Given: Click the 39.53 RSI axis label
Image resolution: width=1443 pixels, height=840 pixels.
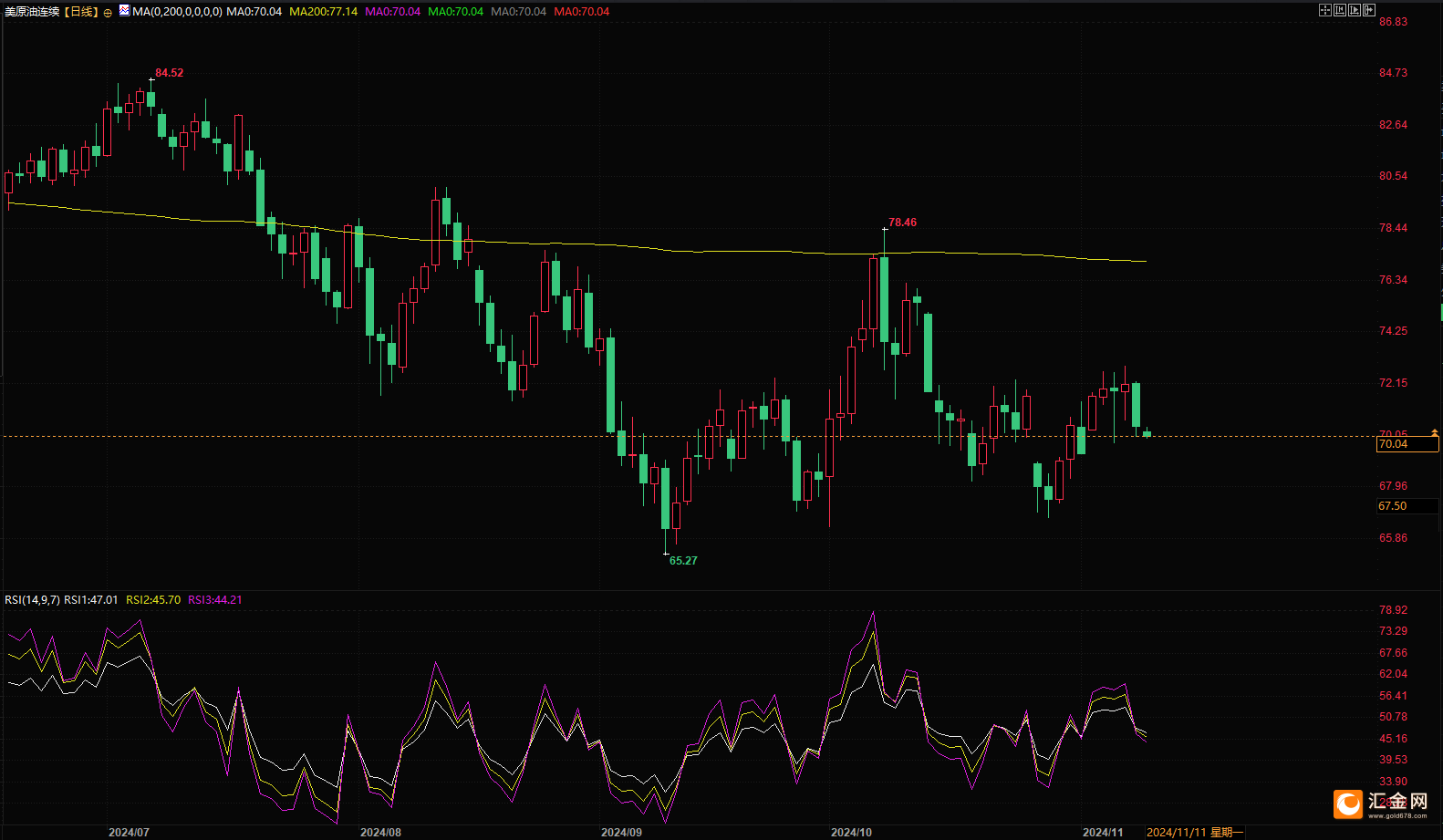Looking at the screenshot, I should [1393, 760].
